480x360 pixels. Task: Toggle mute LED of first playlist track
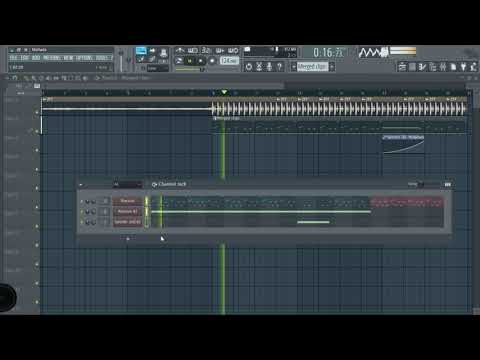click(37, 112)
